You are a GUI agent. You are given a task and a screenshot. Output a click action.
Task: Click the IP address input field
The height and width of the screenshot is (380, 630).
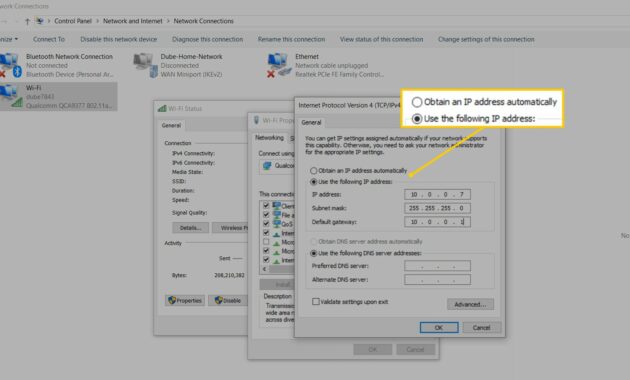click(437, 194)
